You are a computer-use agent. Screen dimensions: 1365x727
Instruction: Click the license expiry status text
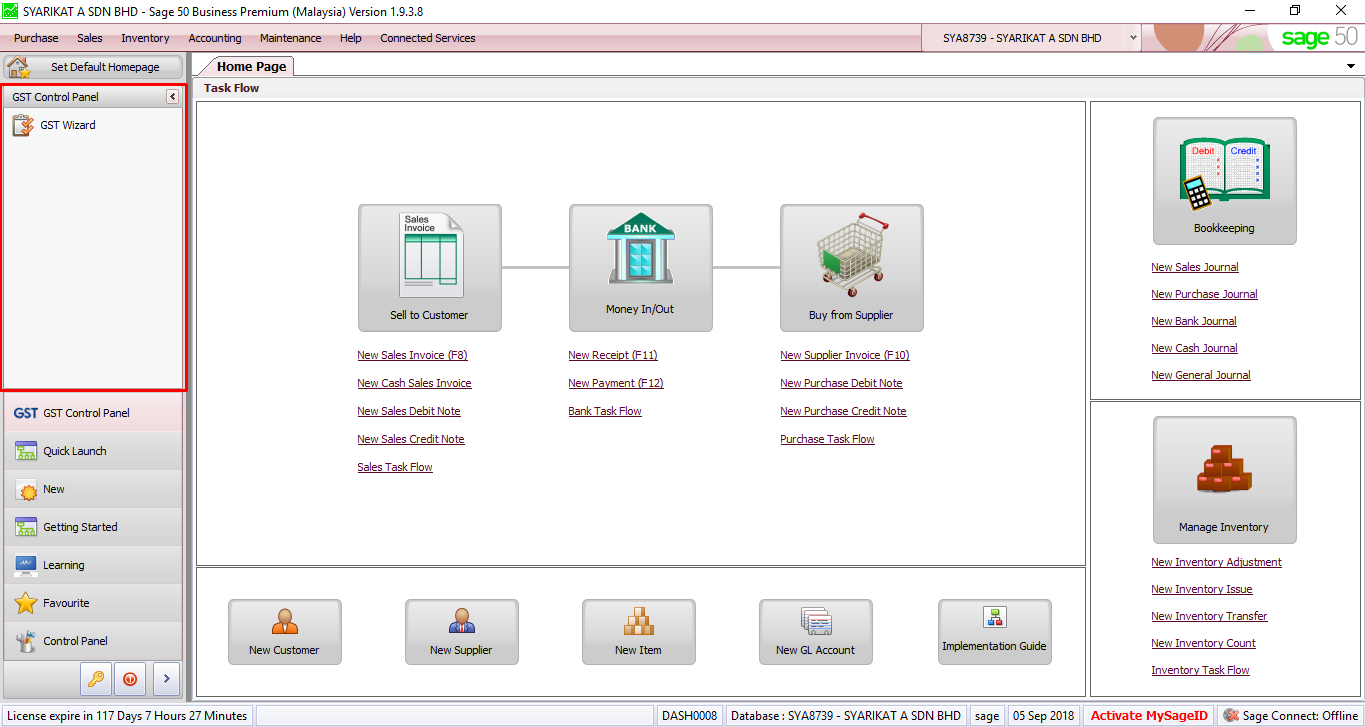click(x=127, y=716)
